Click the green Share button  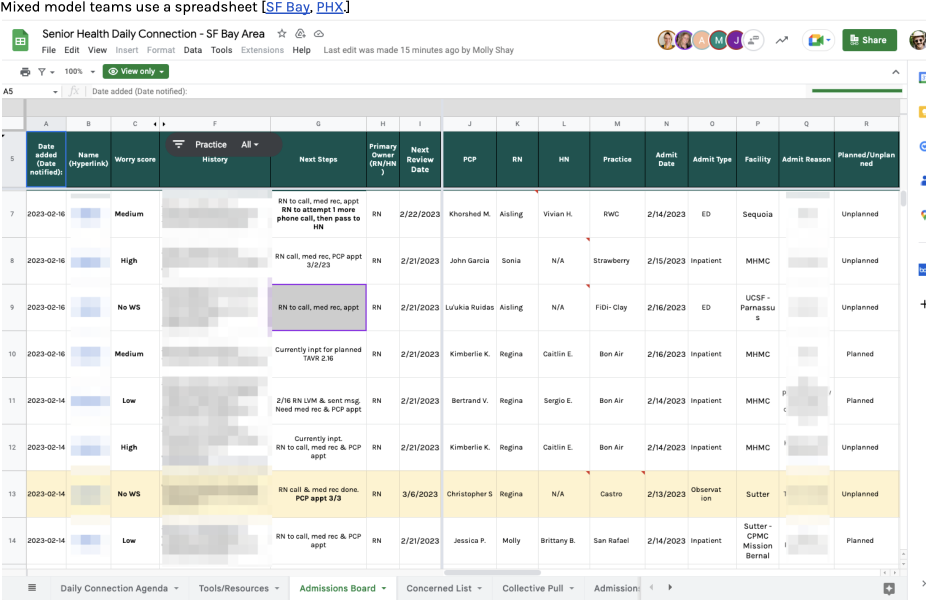pyautogui.click(x=869, y=40)
